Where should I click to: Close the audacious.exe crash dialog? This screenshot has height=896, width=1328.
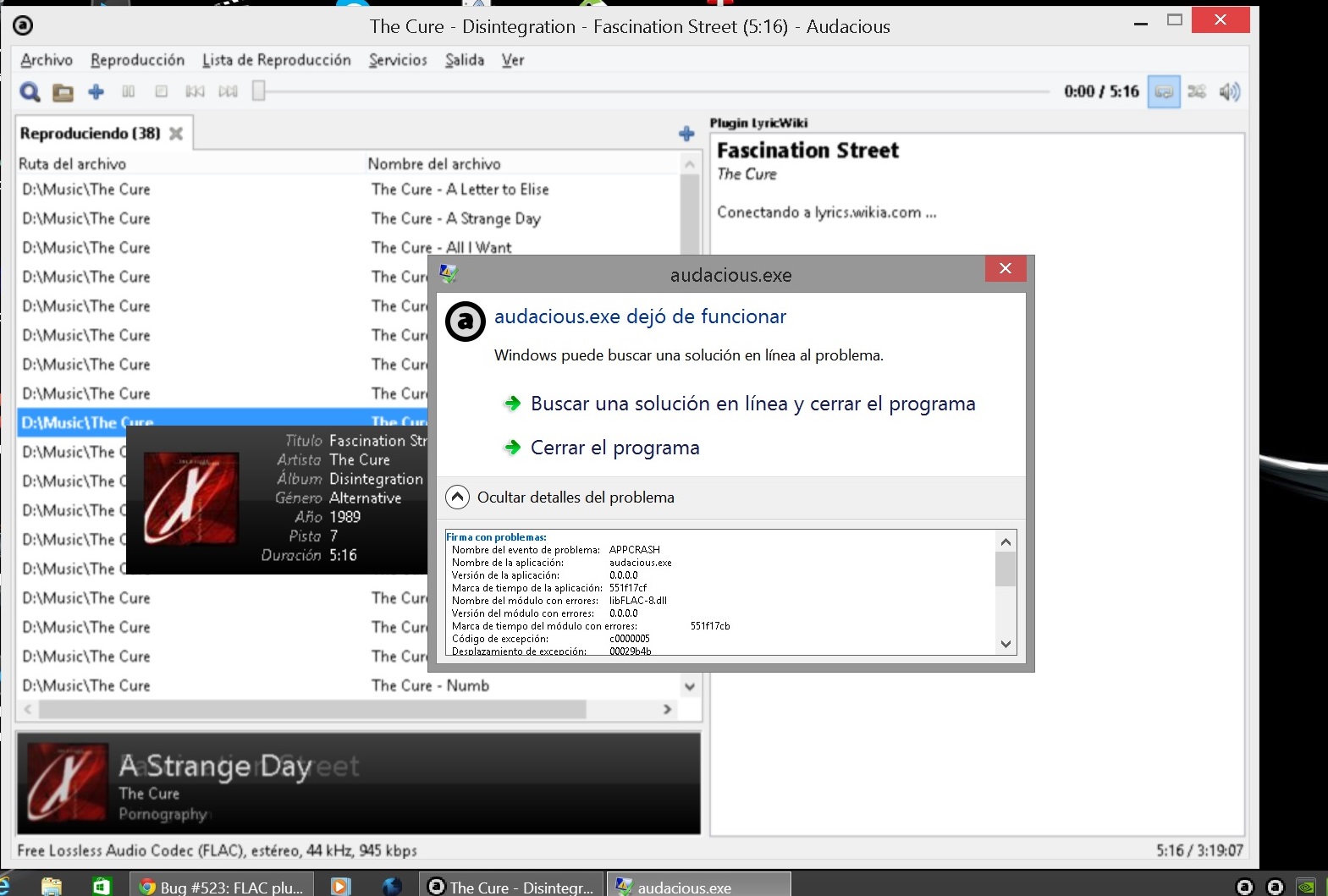[x=1006, y=269]
